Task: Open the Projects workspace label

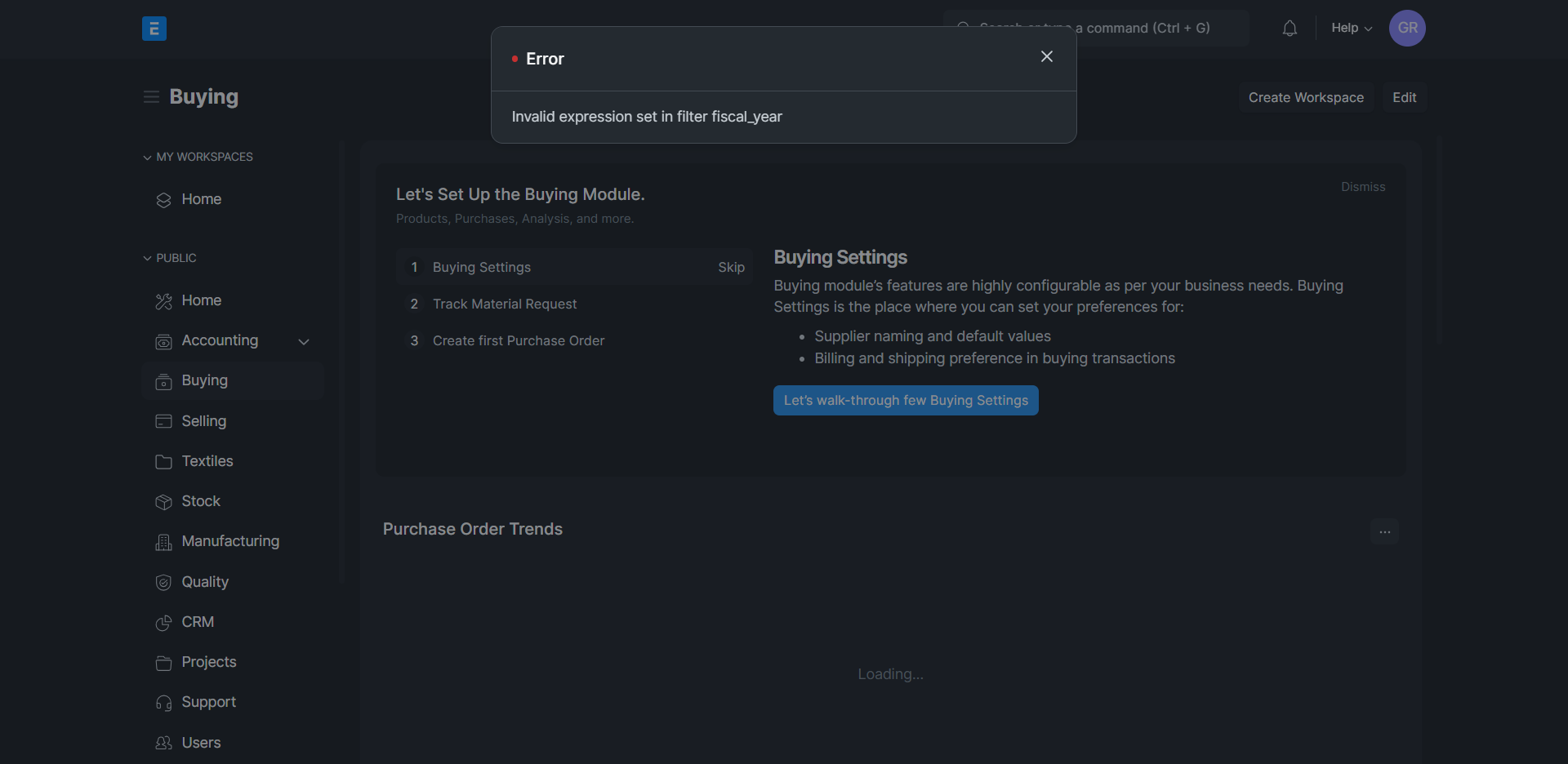Action: [x=209, y=662]
